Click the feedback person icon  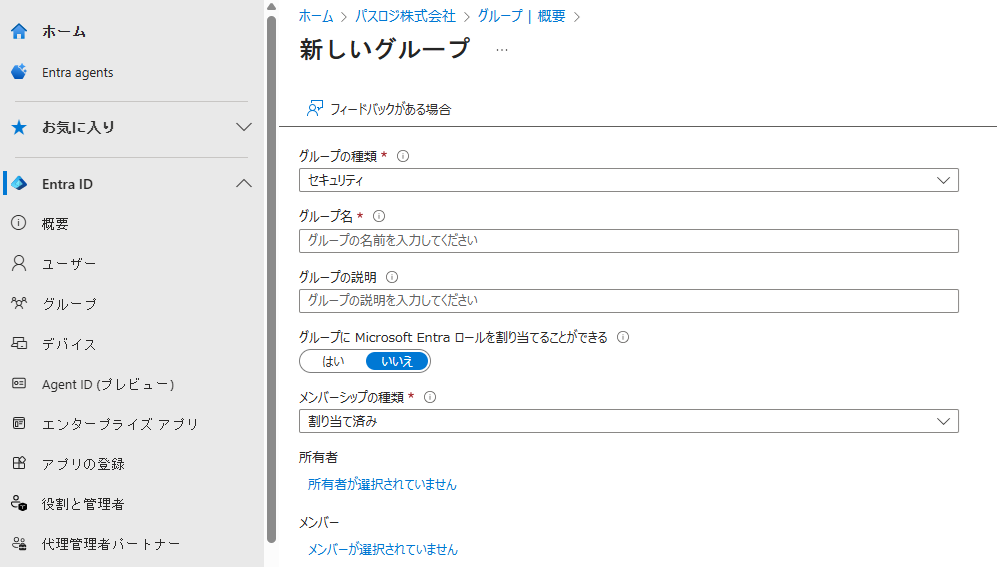315,109
